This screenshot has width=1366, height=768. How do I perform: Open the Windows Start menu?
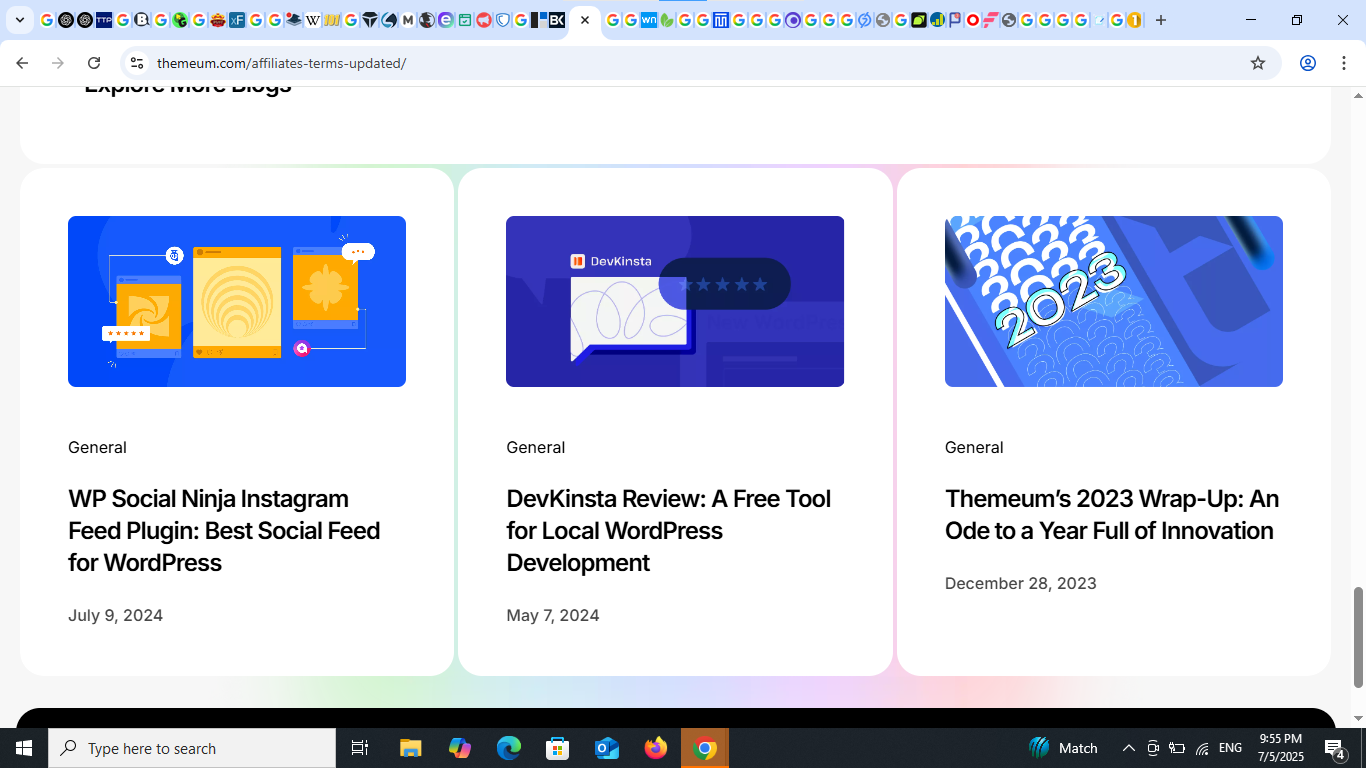coord(24,748)
